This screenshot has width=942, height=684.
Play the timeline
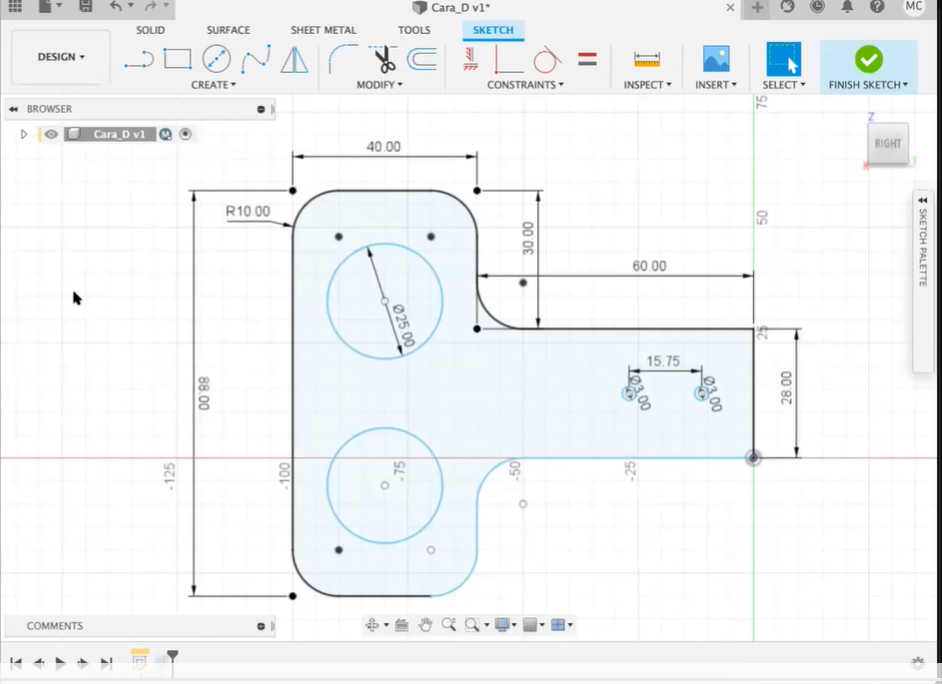tap(60, 663)
